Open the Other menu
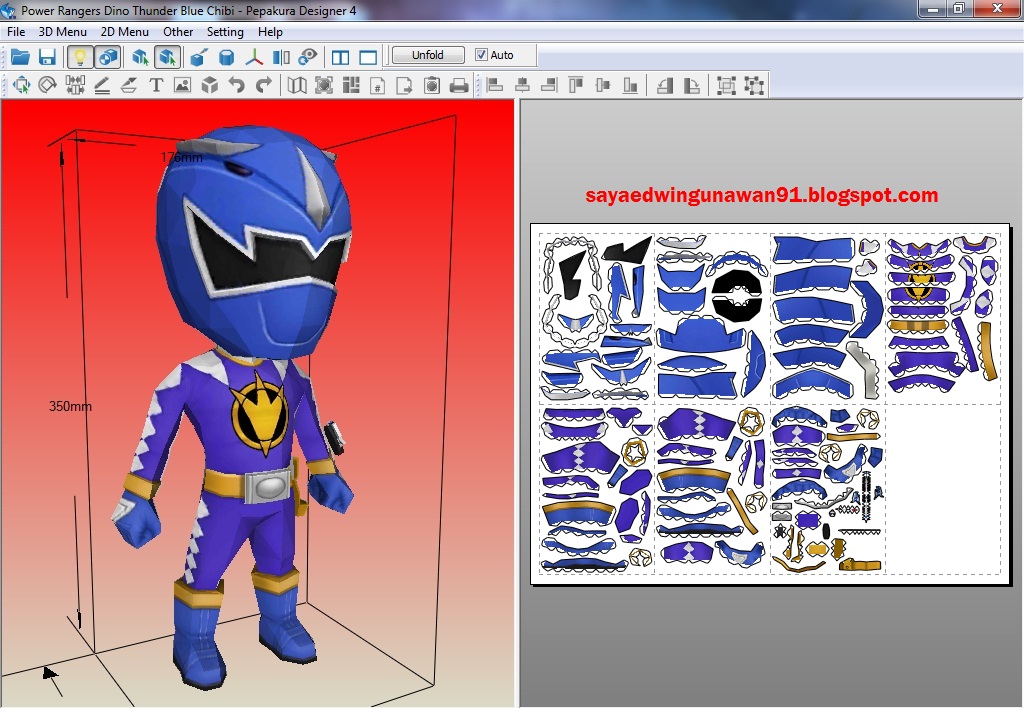The height and width of the screenshot is (708, 1024). point(178,31)
